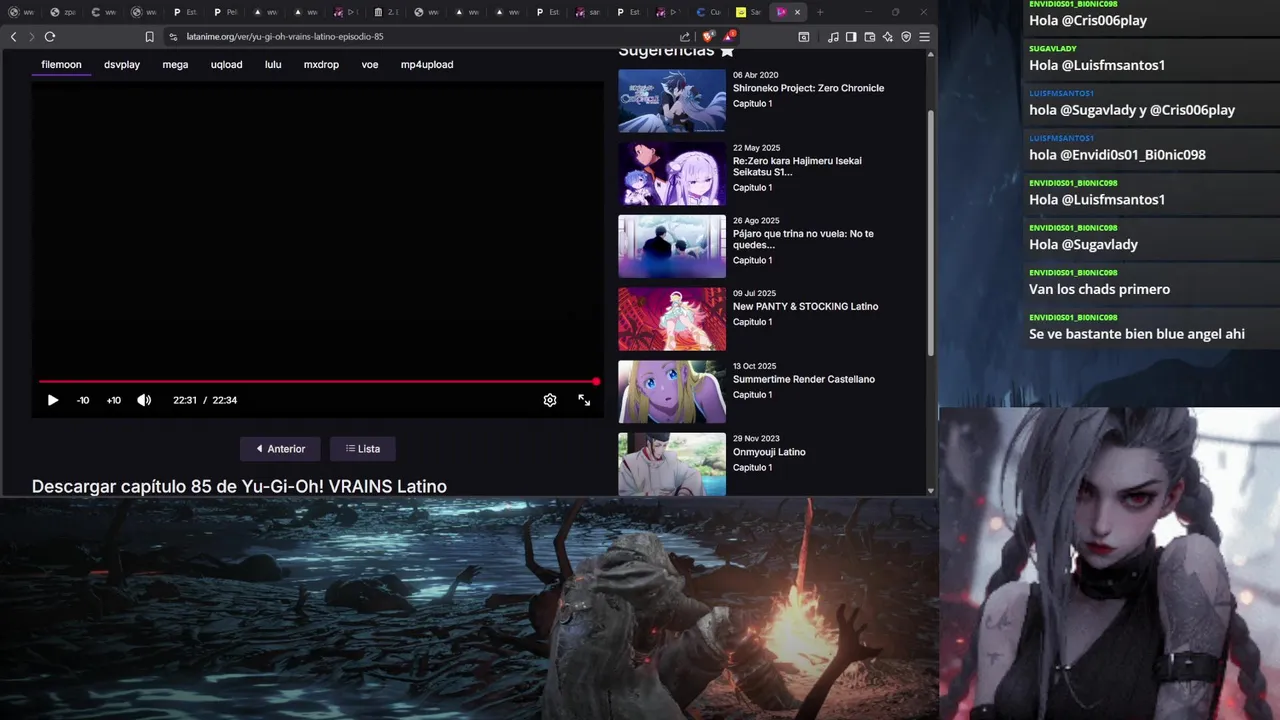Screen dimensions: 1280x720
Task: Open Brave Shields lion icon
Action: tap(708, 36)
